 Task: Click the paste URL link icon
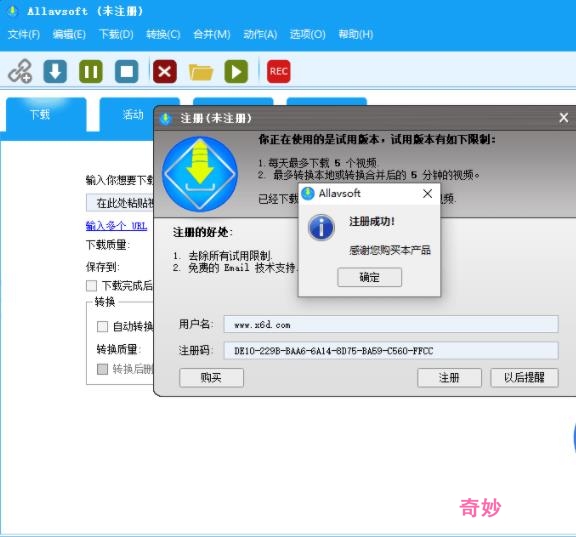pyautogui.click(x=20, y=71)
